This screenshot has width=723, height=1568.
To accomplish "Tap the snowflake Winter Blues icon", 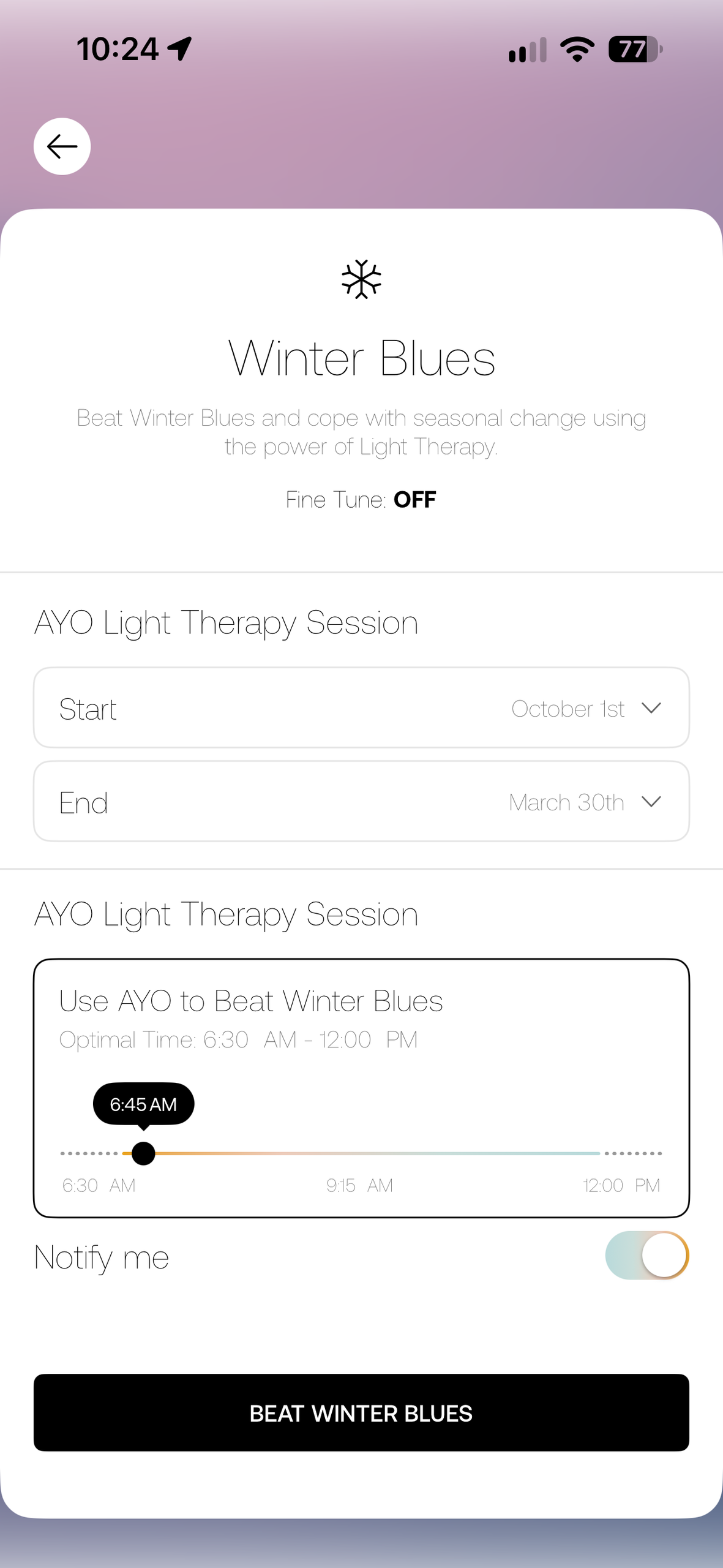I will 361,279.
